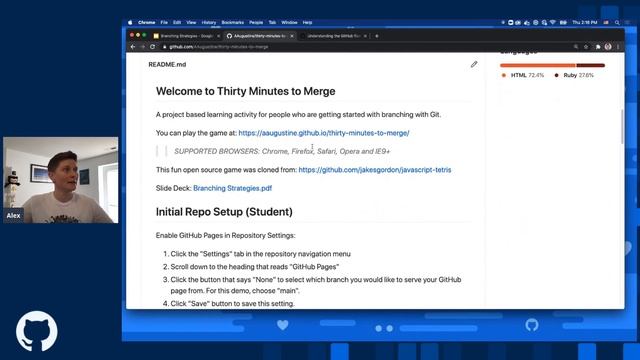Image resolution: width=640 pixels, height=360 pixels.
Task: Click step 4 'Click Save button' line
Action: point(232,304)
